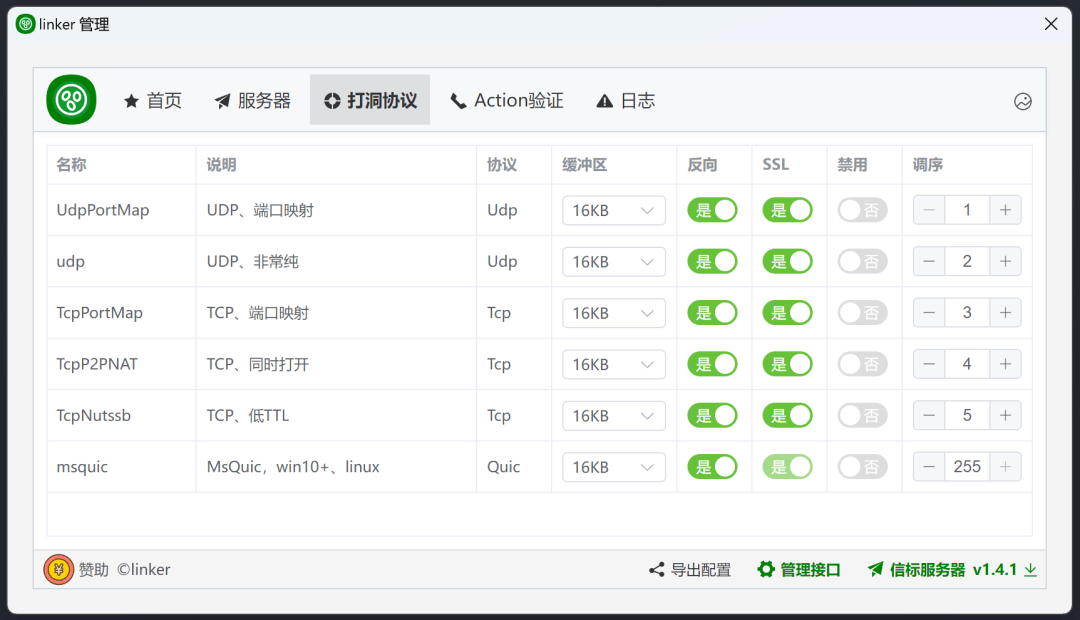Go to the 首页 tab
1080x620 pixels.
point(153,101)
